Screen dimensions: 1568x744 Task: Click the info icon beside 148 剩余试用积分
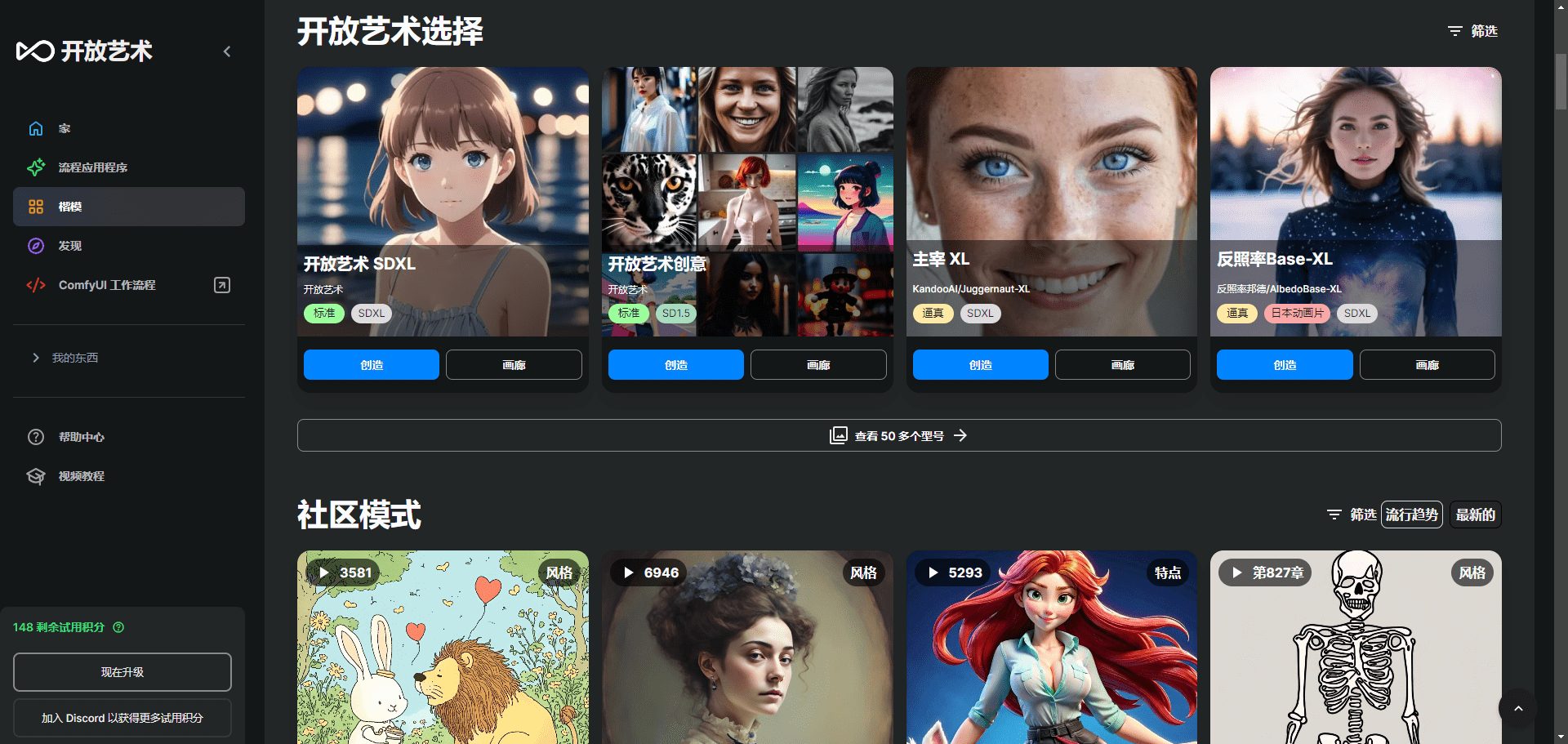tap(118, 627)
